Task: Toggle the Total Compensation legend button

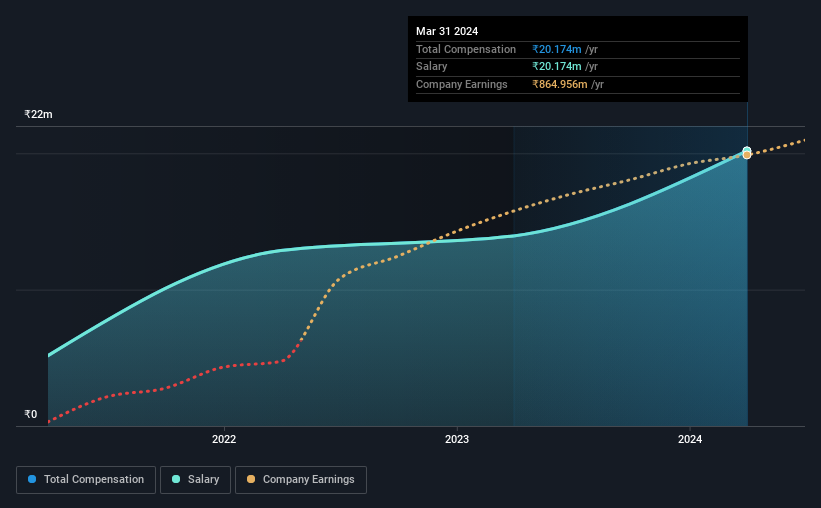Action: [x=86, y=480]
